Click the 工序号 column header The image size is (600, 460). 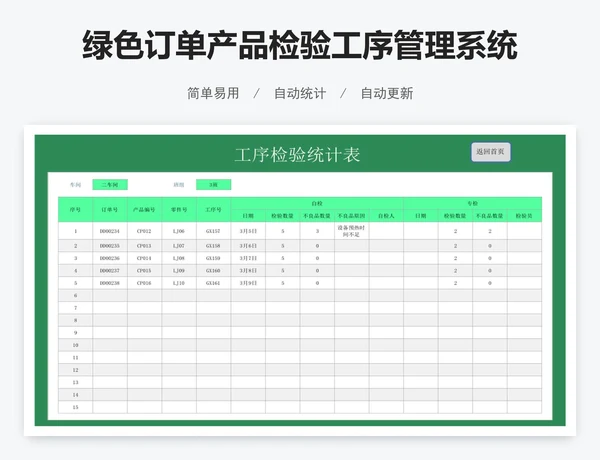point(214,210)
